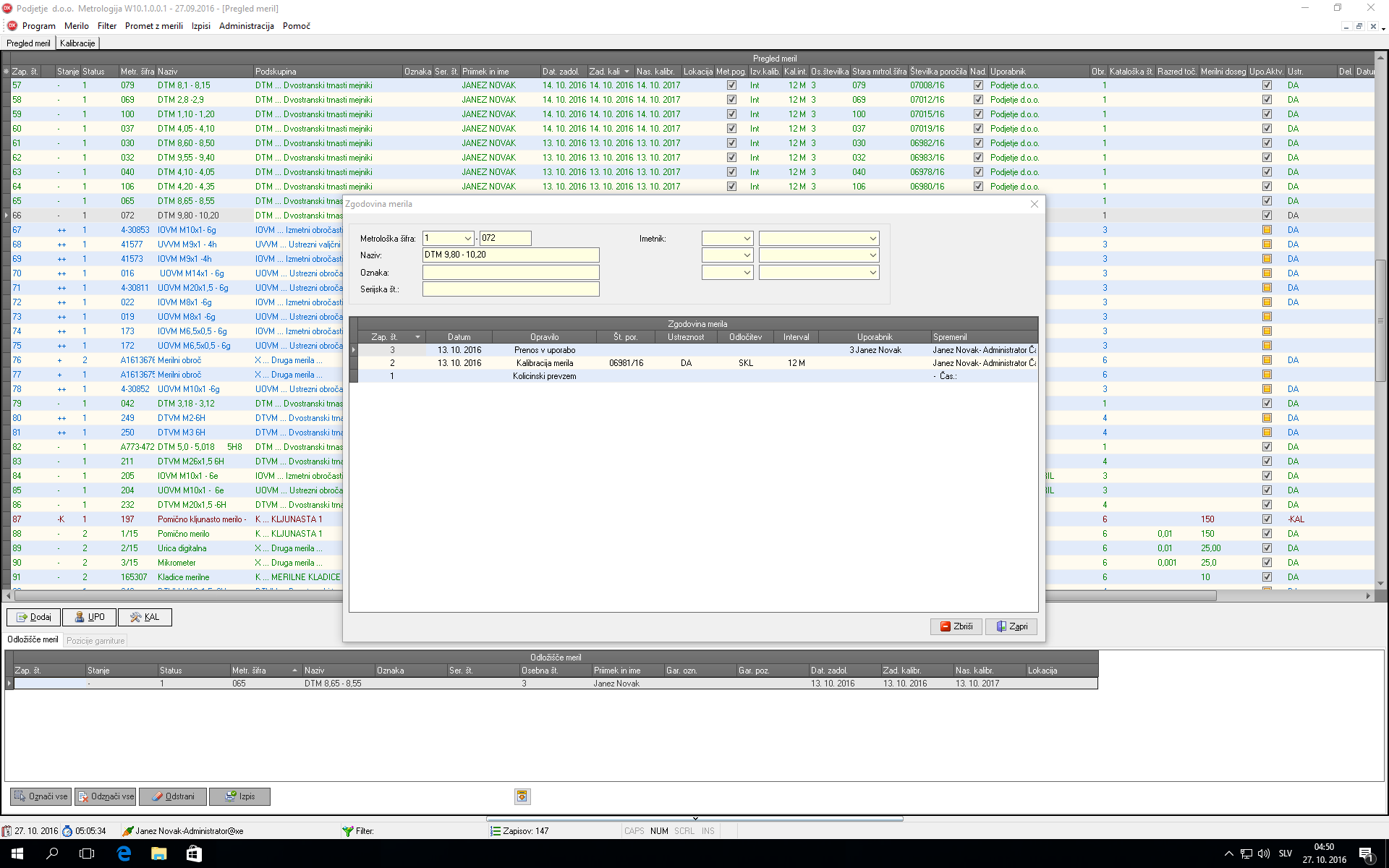Open the Metrološka šifra prefix dropdown

click(x=467, y=239)
